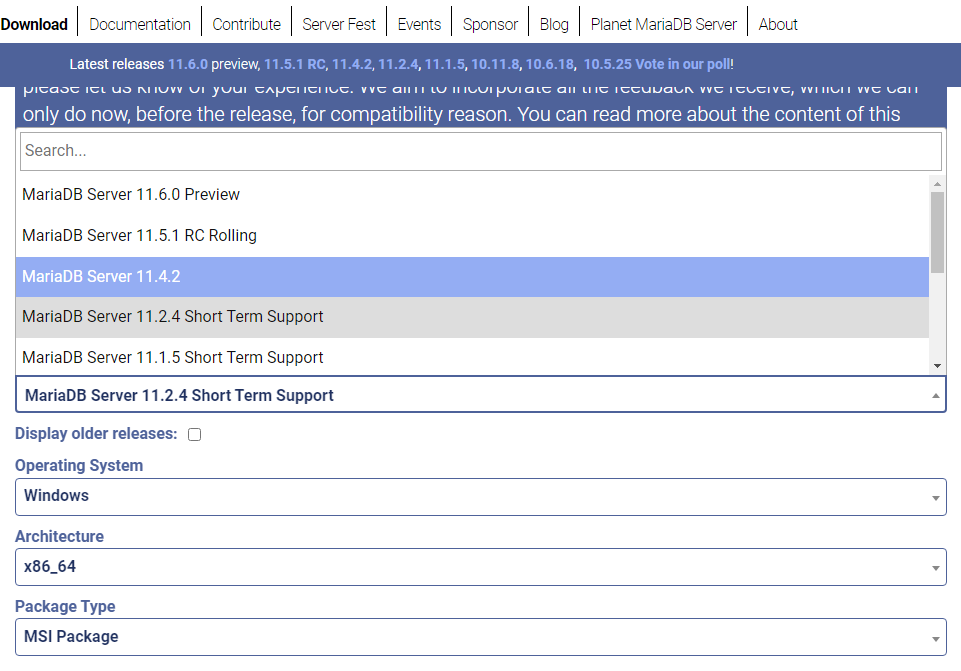
Task: Open the Documentation menu item
Action: (140, 24)
